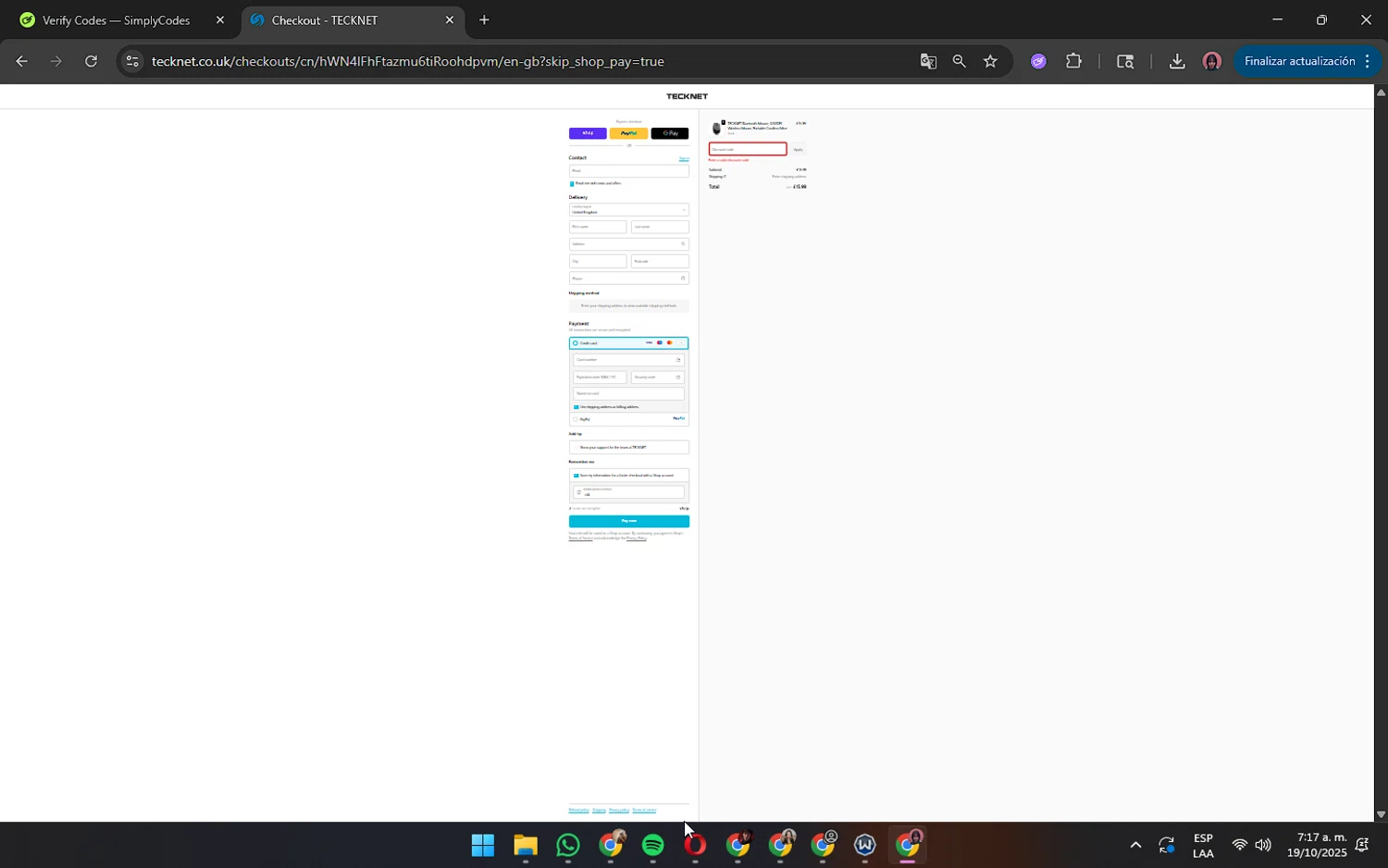Click the City field
Image resolution: width=1388 pixels, height=868 pixels.
598,261
